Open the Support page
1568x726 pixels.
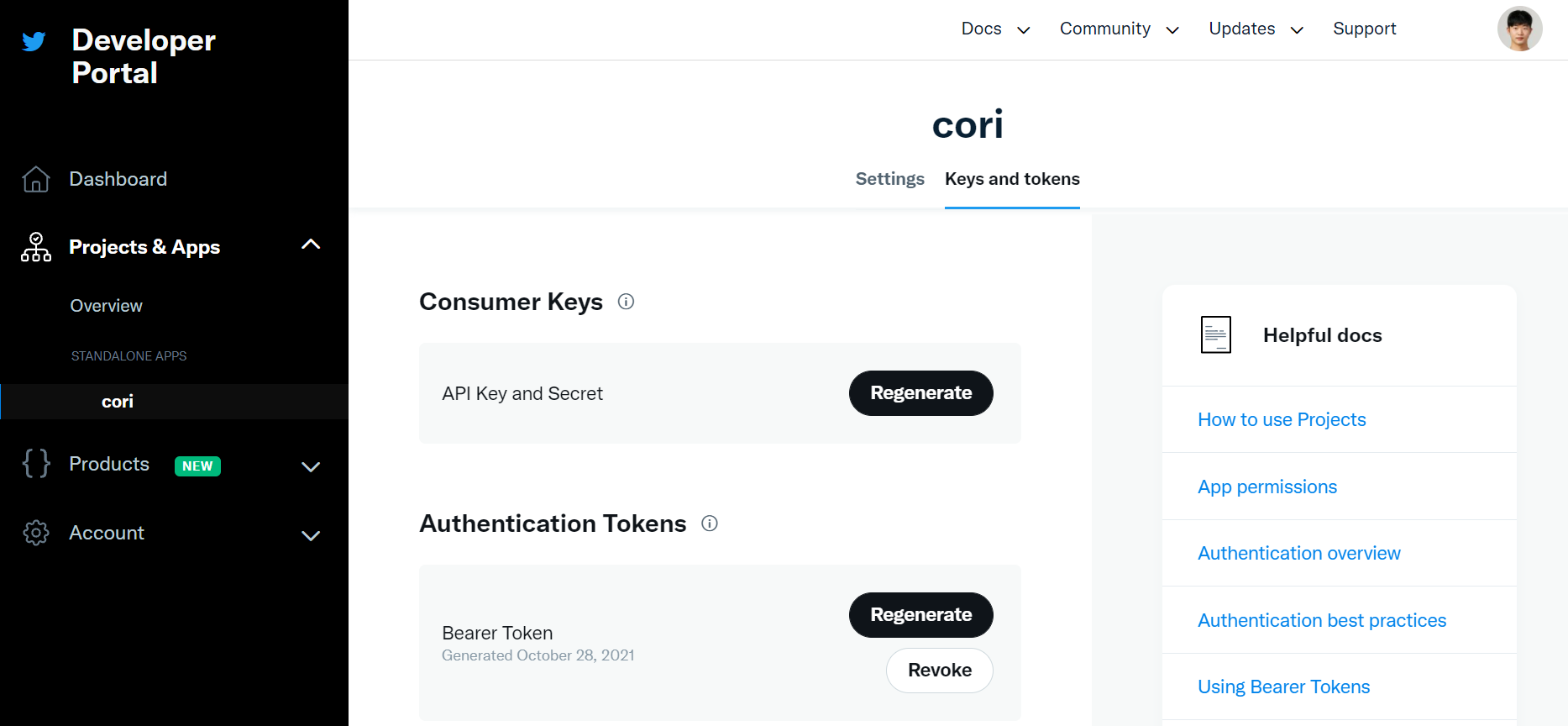[x=1365, y=29]
